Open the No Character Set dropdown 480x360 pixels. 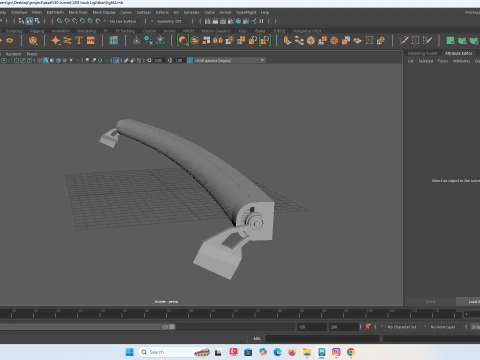402,327
